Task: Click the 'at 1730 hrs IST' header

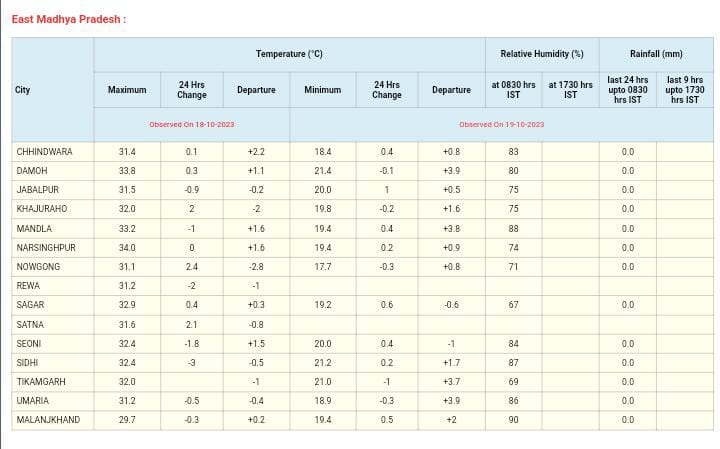Action: pos(570,90)
